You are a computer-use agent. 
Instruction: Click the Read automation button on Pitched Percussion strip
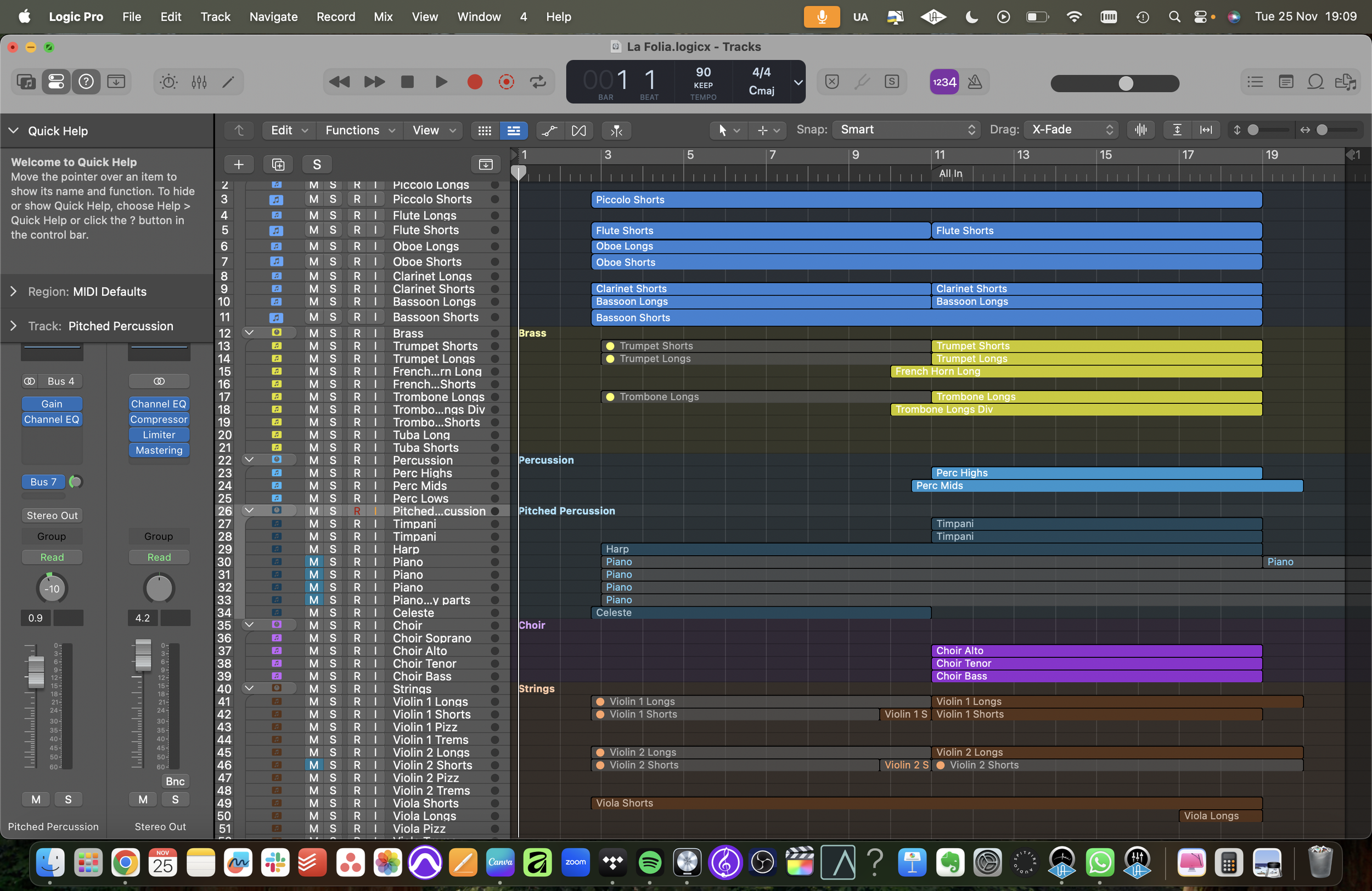52,557
